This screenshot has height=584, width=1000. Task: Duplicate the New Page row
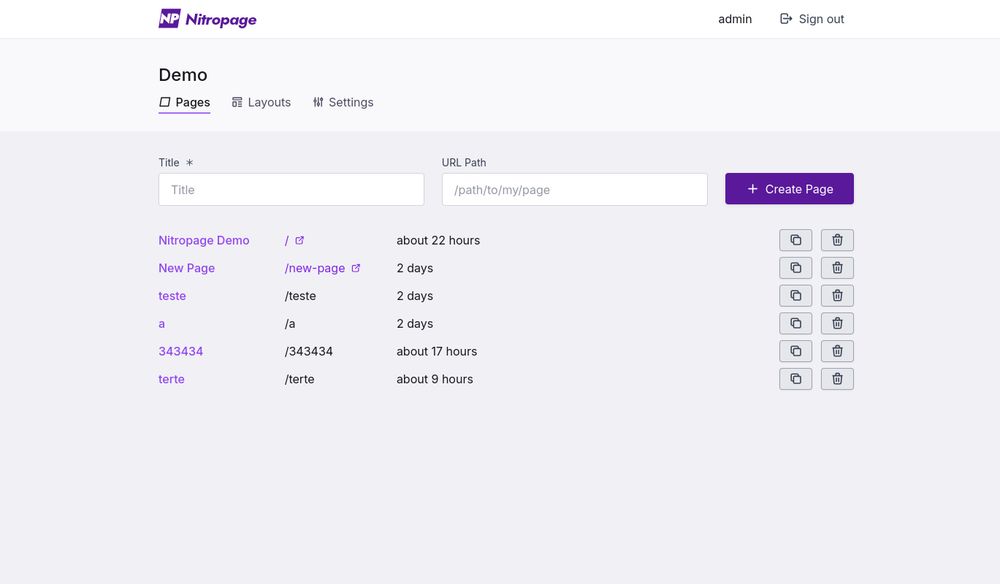(x=795, y=268)
